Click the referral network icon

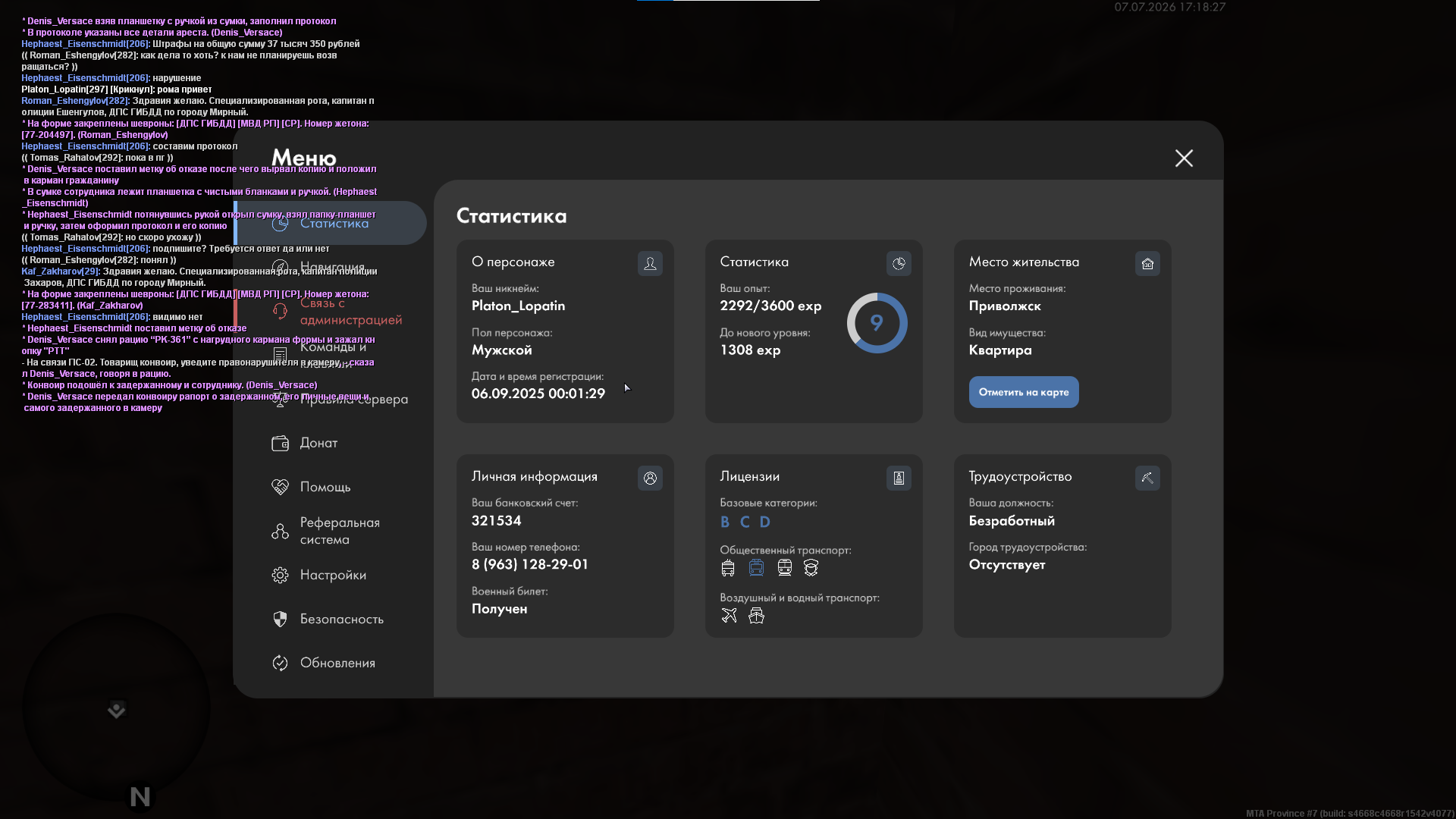(280, 531)
